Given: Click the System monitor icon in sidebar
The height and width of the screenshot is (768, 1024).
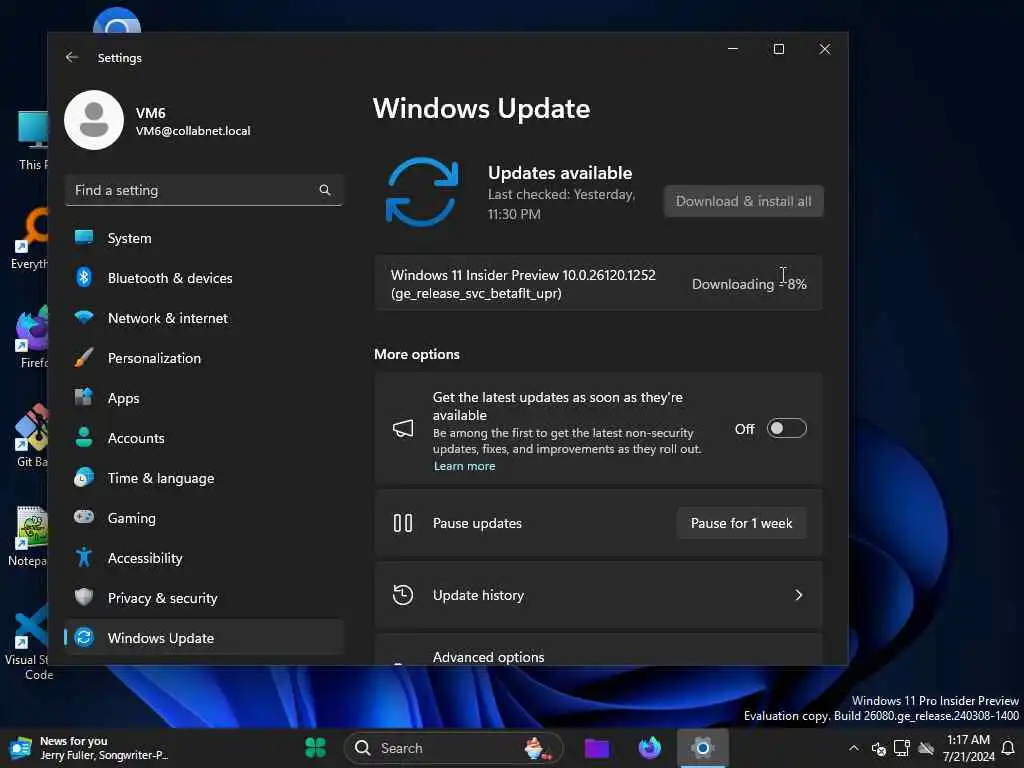Looking at the screenshot, I should tap(84, 238).
